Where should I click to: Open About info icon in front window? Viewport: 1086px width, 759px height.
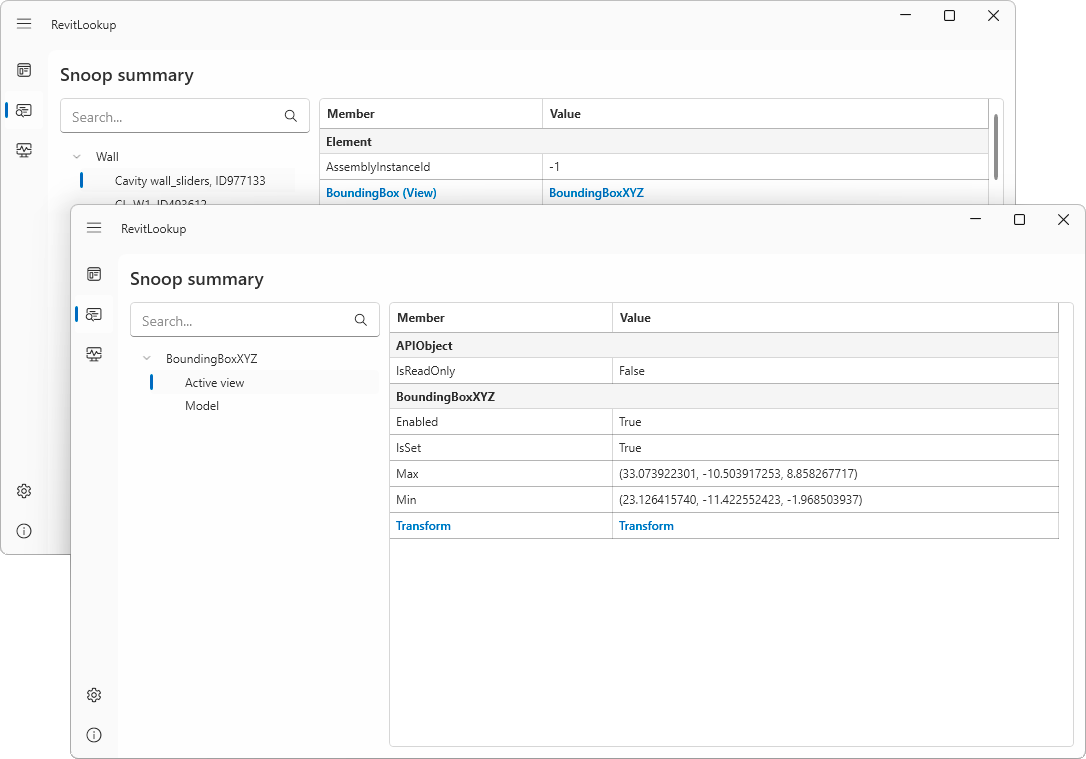click(94, 735)
